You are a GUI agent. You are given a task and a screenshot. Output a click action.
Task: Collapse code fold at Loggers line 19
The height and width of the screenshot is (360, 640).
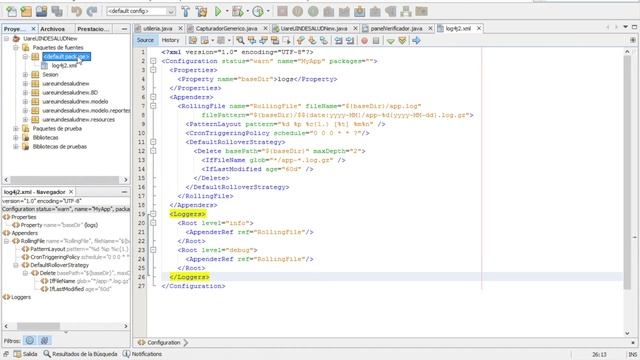[153, 214]
